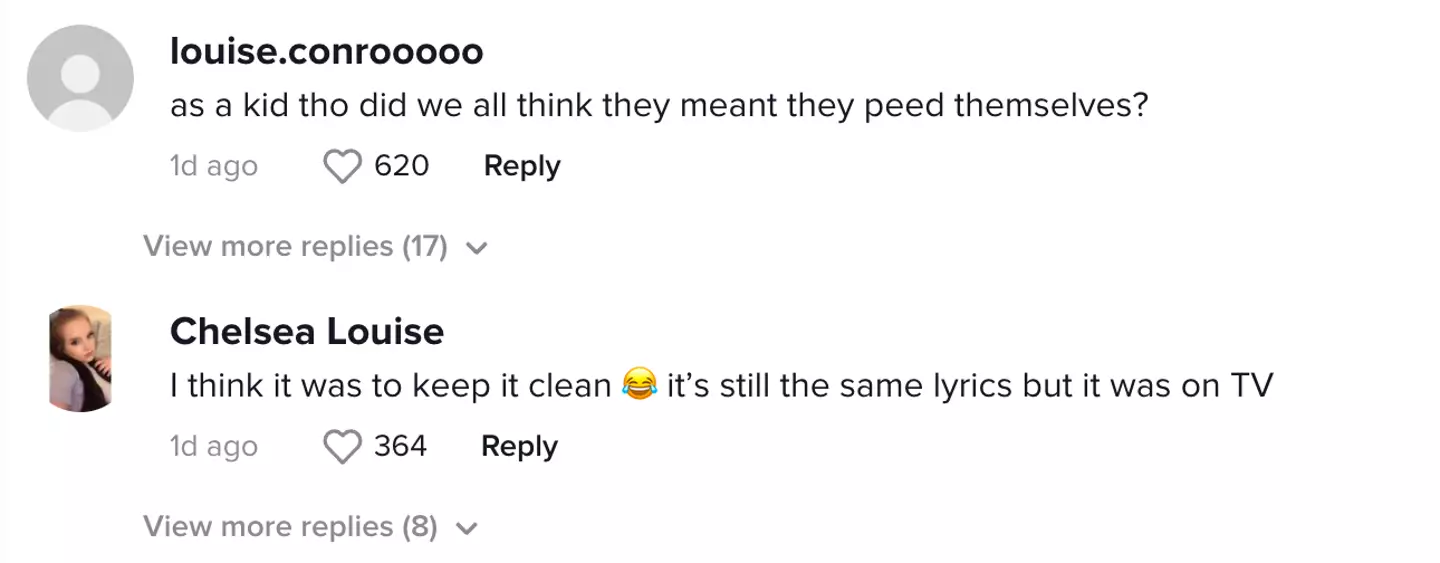The image size is (1440, 563).
Task: Click the 620 like count
Action: [x=401, y=166]
